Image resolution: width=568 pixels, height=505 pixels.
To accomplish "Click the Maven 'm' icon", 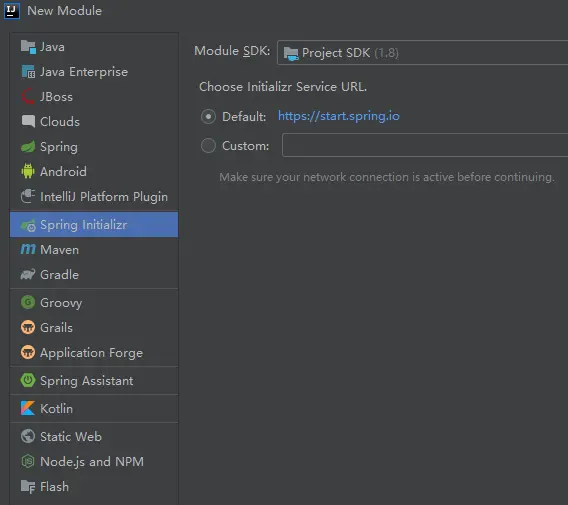I will 28,249.
